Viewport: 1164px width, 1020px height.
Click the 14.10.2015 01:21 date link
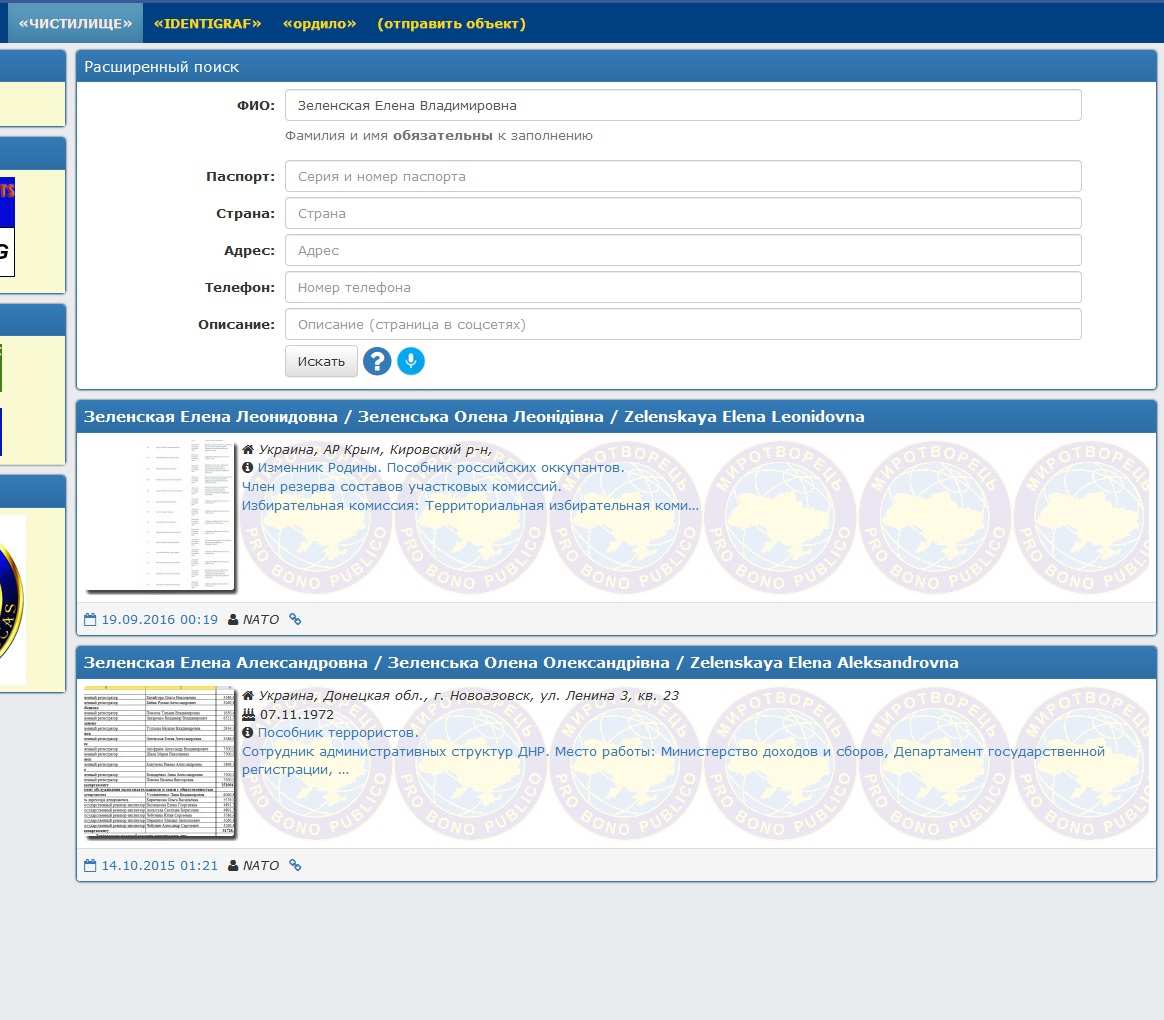pos(159,865)
